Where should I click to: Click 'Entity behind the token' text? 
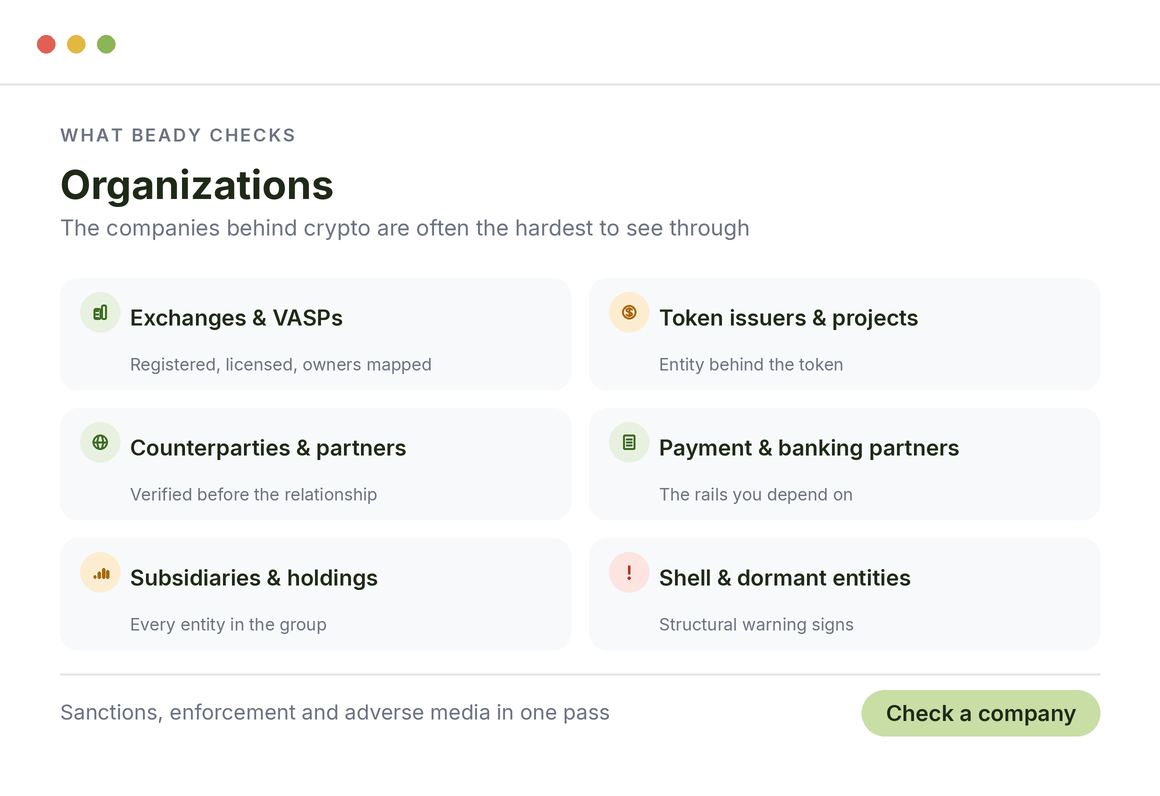pyautogui.click(x=751, y=365)
